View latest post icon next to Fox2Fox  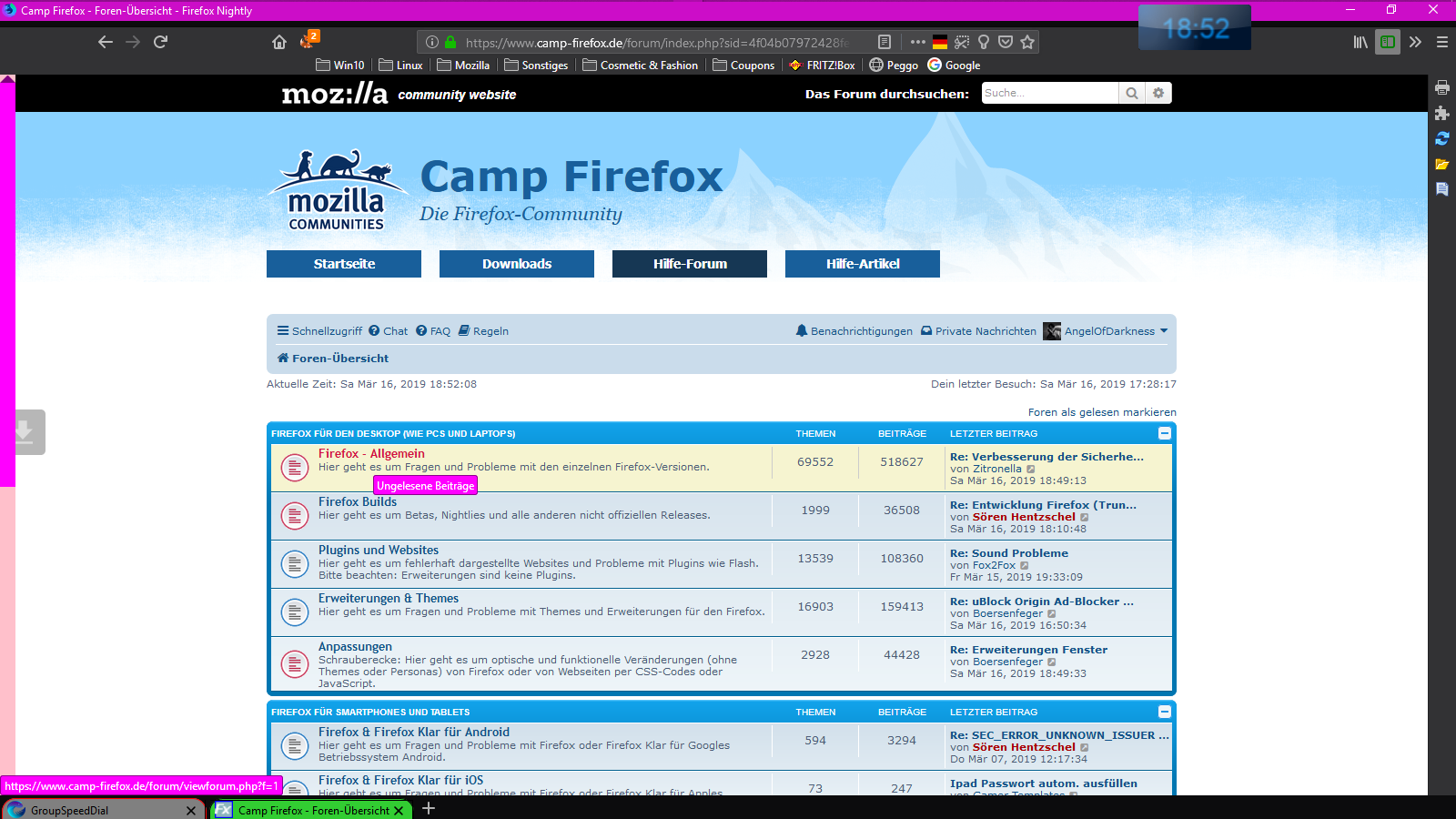pyautogui.click(x=1025, y=566)
